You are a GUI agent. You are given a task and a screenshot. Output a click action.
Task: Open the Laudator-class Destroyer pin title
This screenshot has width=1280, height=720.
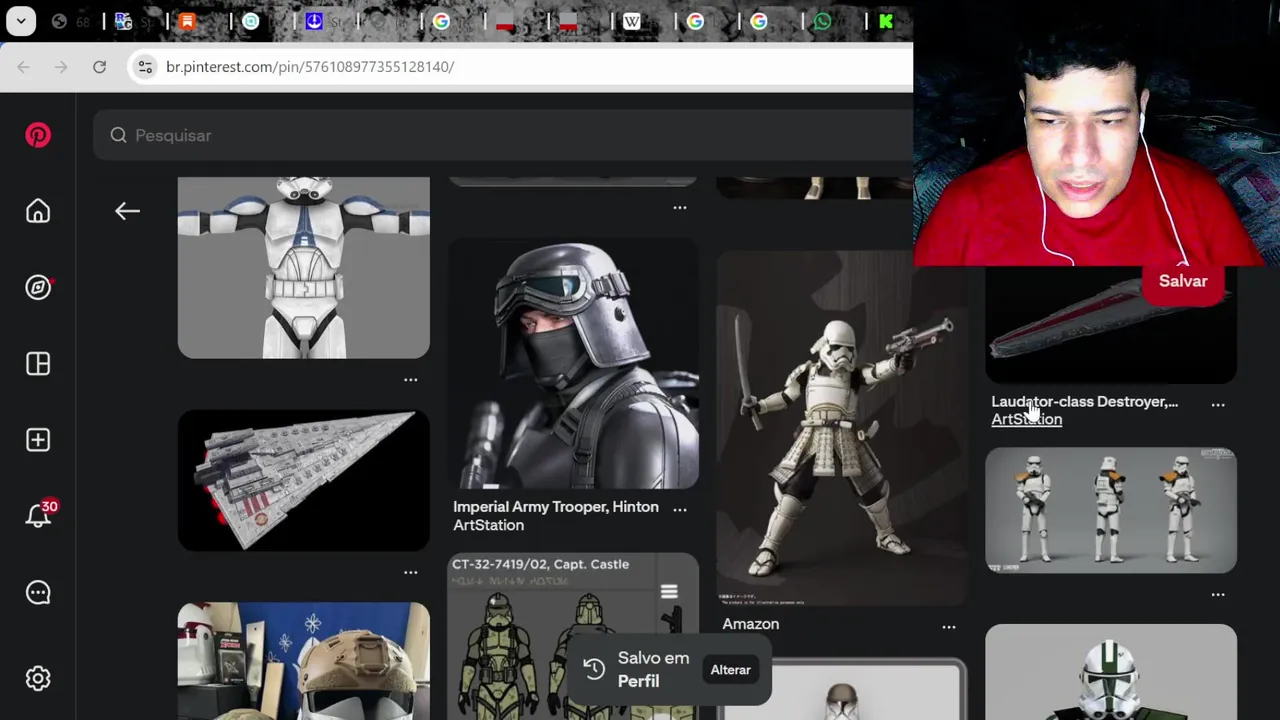coord(1084,402)
